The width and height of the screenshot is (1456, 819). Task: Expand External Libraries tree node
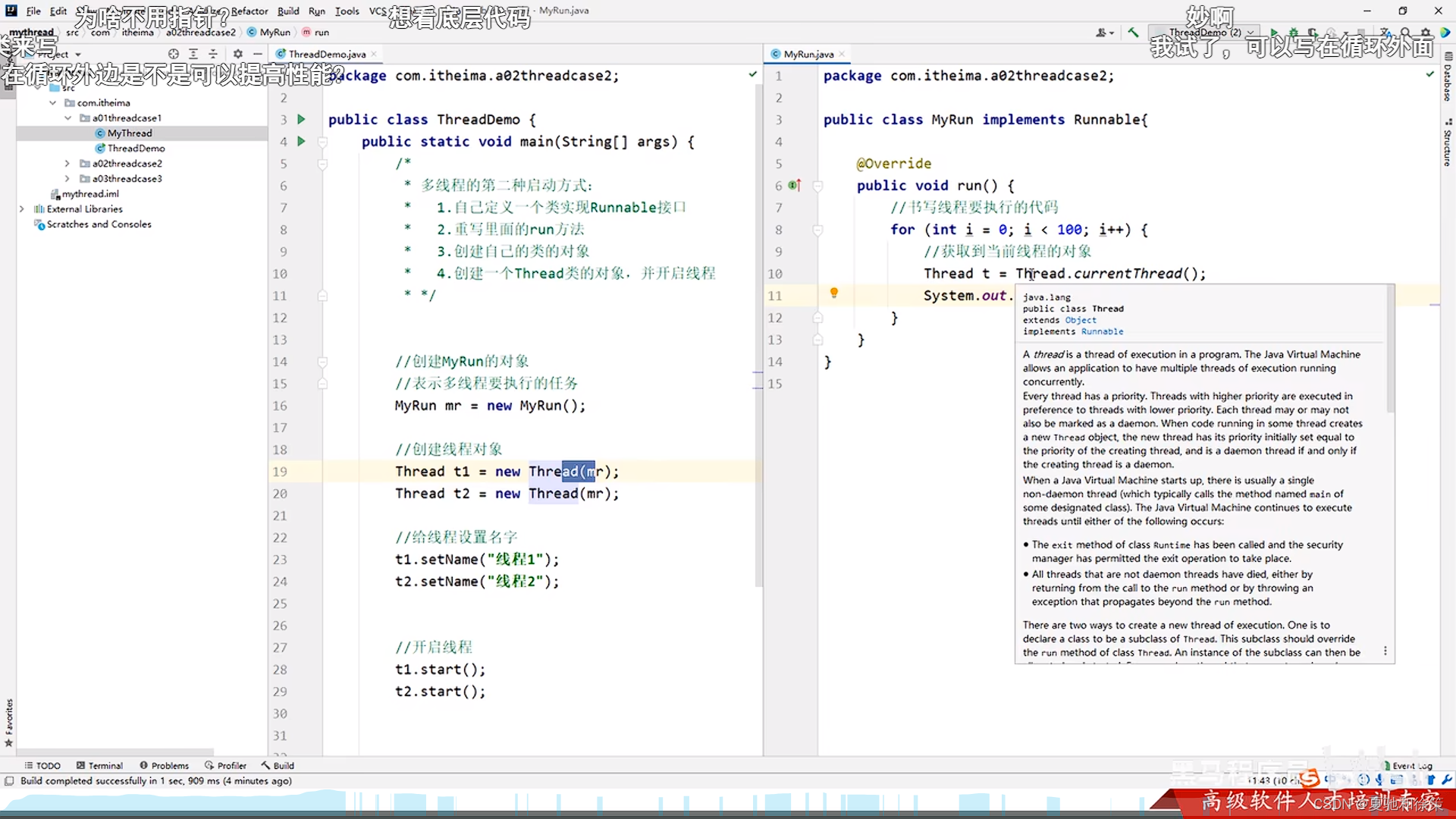click(22, 209)
